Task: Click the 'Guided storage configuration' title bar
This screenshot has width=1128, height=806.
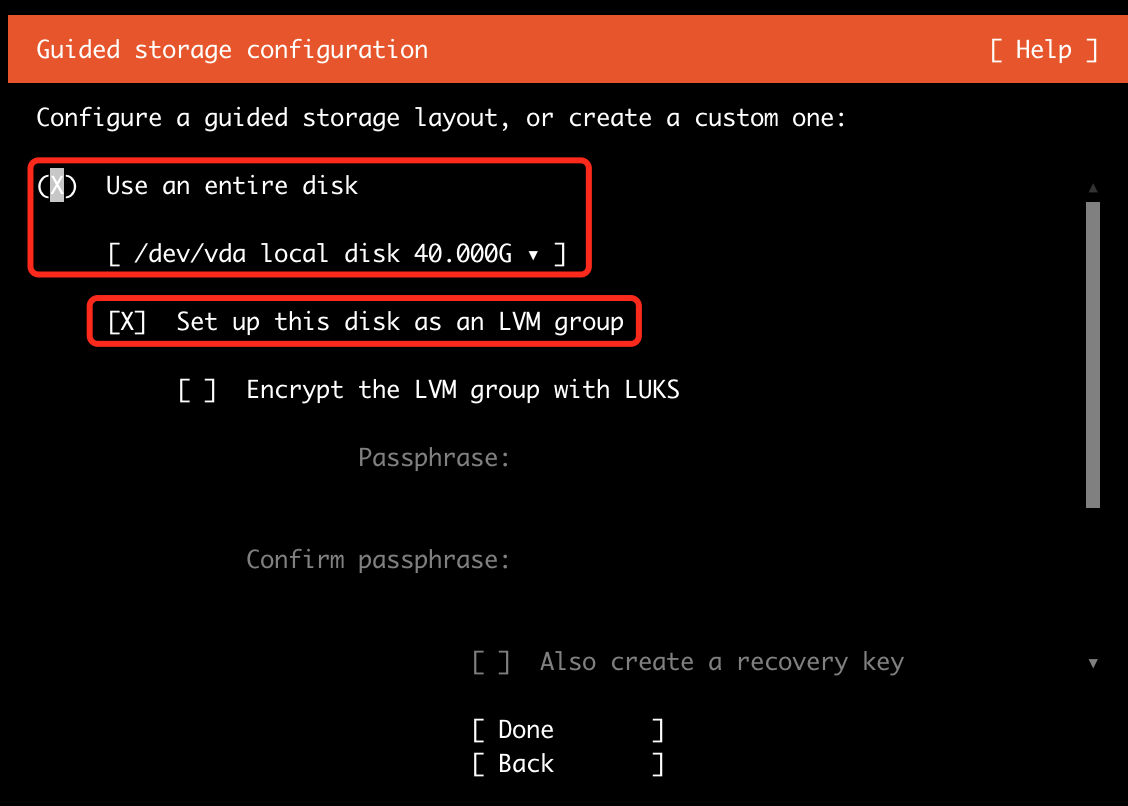Action: 564,50
